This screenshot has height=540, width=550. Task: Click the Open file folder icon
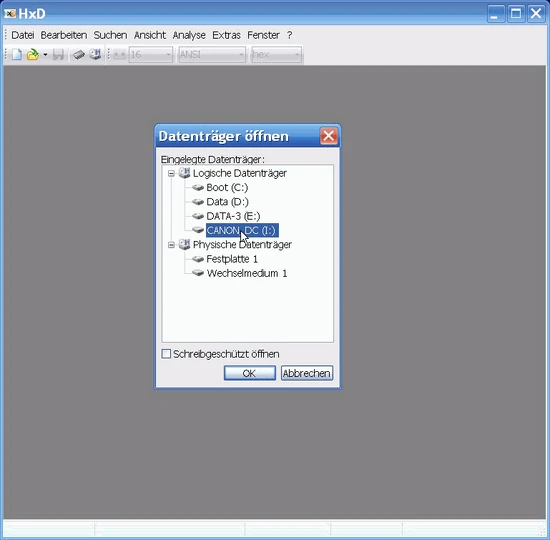32,55
